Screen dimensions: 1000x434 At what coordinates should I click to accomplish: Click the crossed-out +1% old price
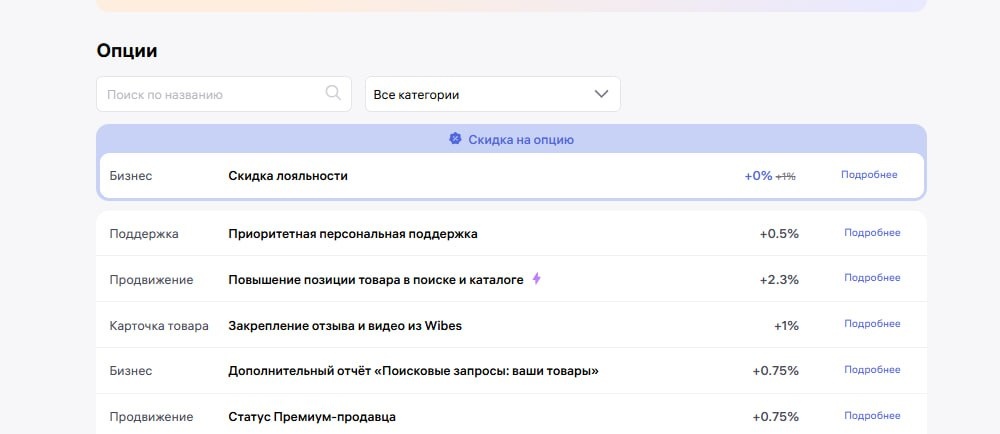coord(786,177)
